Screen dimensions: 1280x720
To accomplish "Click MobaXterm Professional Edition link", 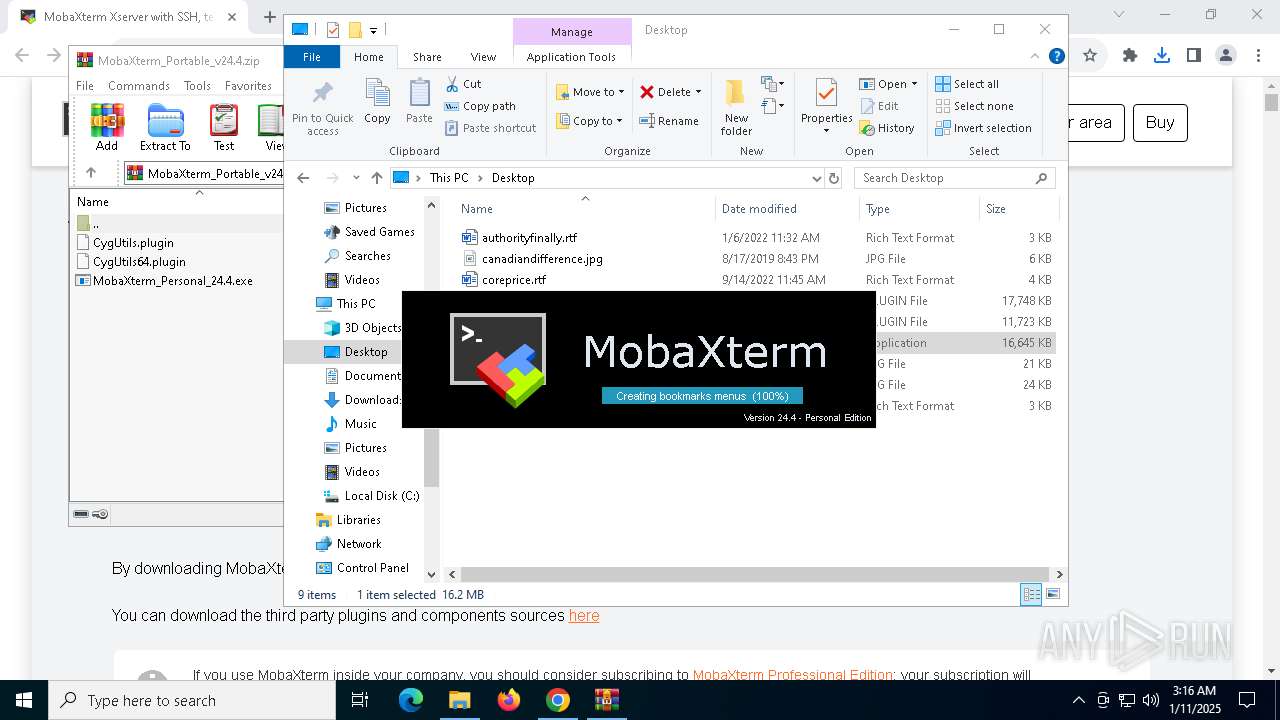I will coord(793,676).
